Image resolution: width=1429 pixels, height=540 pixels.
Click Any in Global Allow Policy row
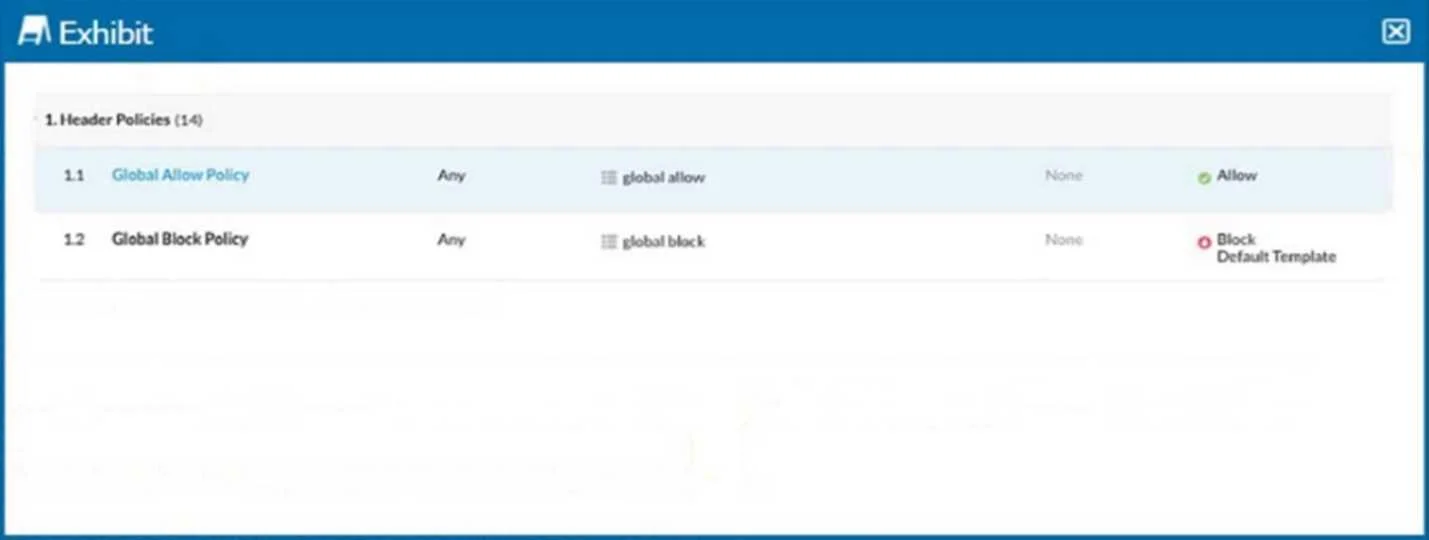point(451,175)
